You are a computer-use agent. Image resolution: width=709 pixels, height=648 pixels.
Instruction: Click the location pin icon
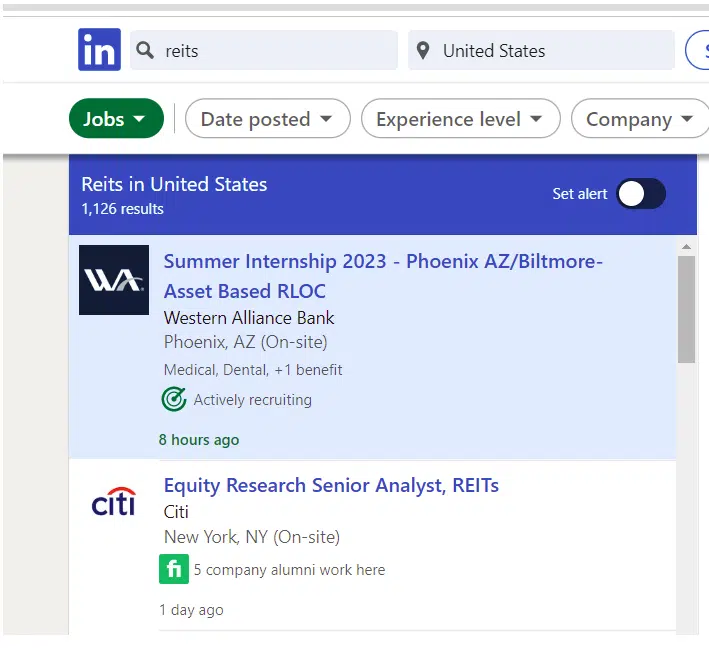pyautogui.click(x=423, y=51)
